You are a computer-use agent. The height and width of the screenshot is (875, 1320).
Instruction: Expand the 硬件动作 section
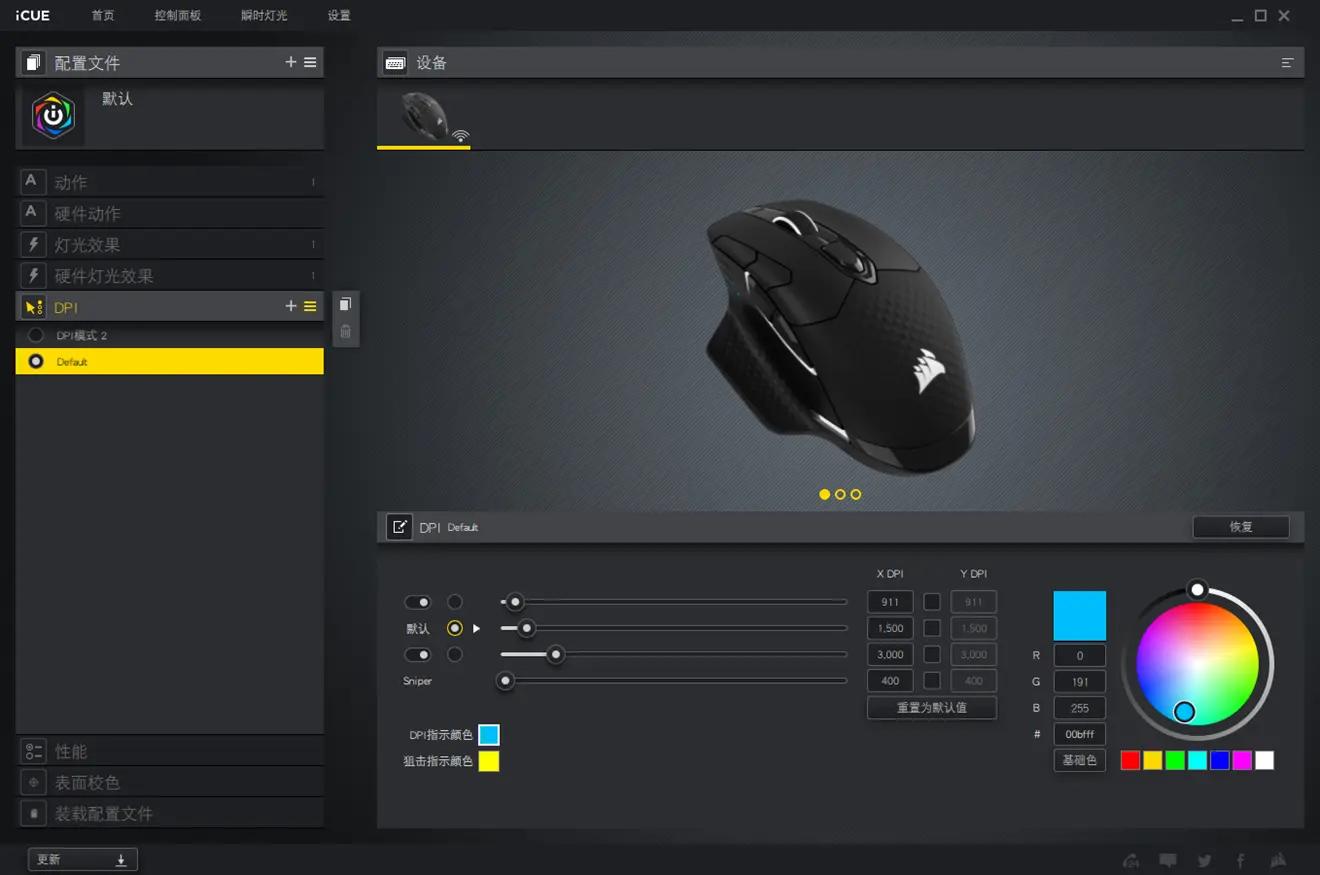(170, 213)
